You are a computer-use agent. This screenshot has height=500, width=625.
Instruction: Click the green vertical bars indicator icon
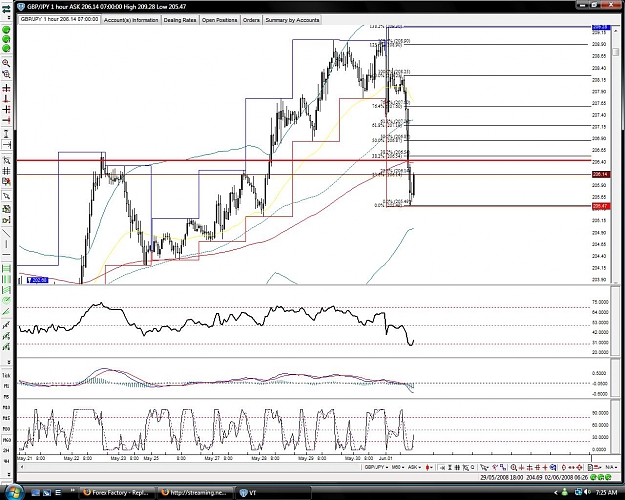[x=6, y=279]
